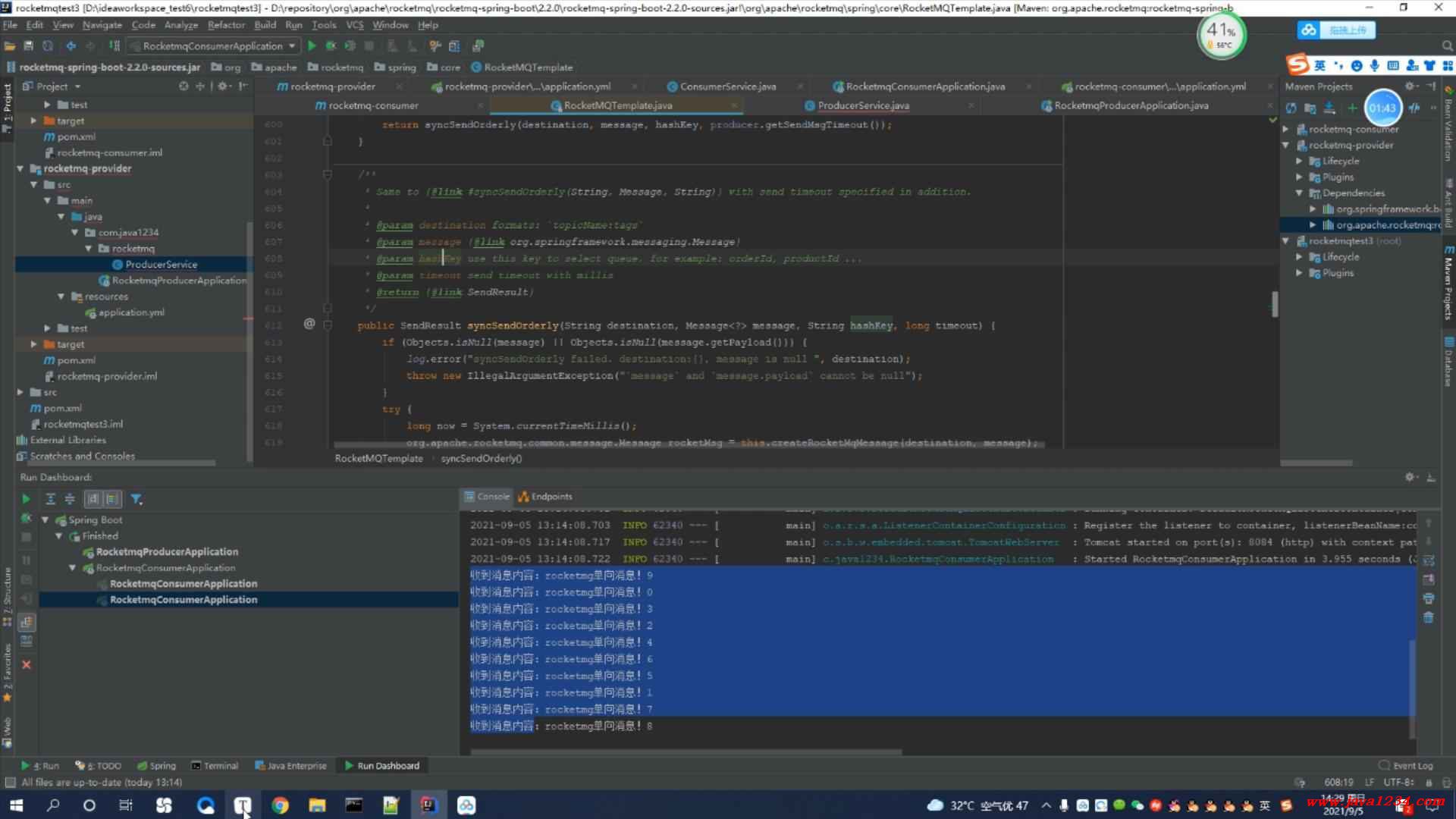Viewport: 1456px width, 819px height.
Task: Open the Chrome browser from the taskbar
Action: pos(280,805)
